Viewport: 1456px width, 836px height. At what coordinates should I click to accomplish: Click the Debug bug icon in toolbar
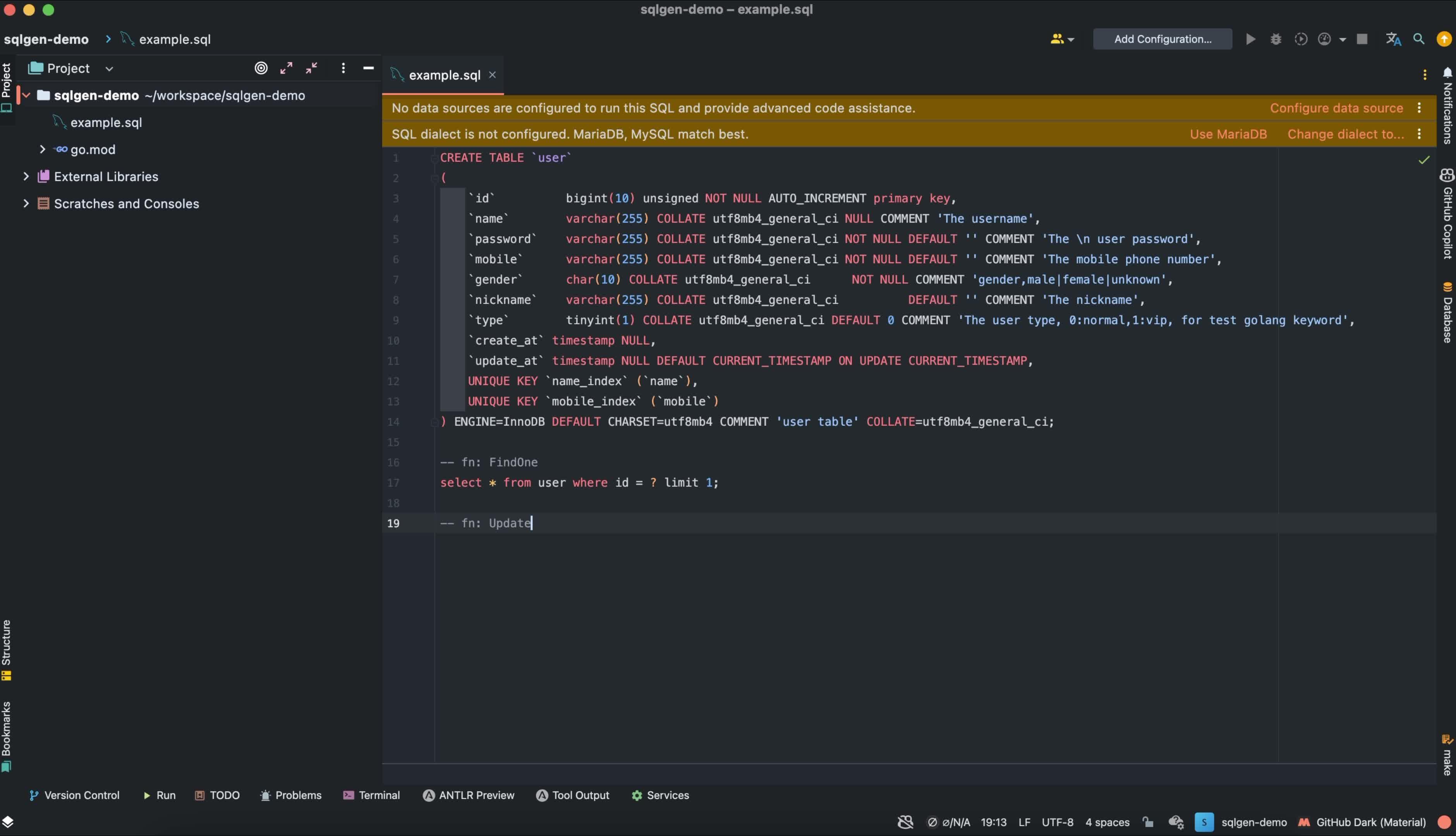1276,39
